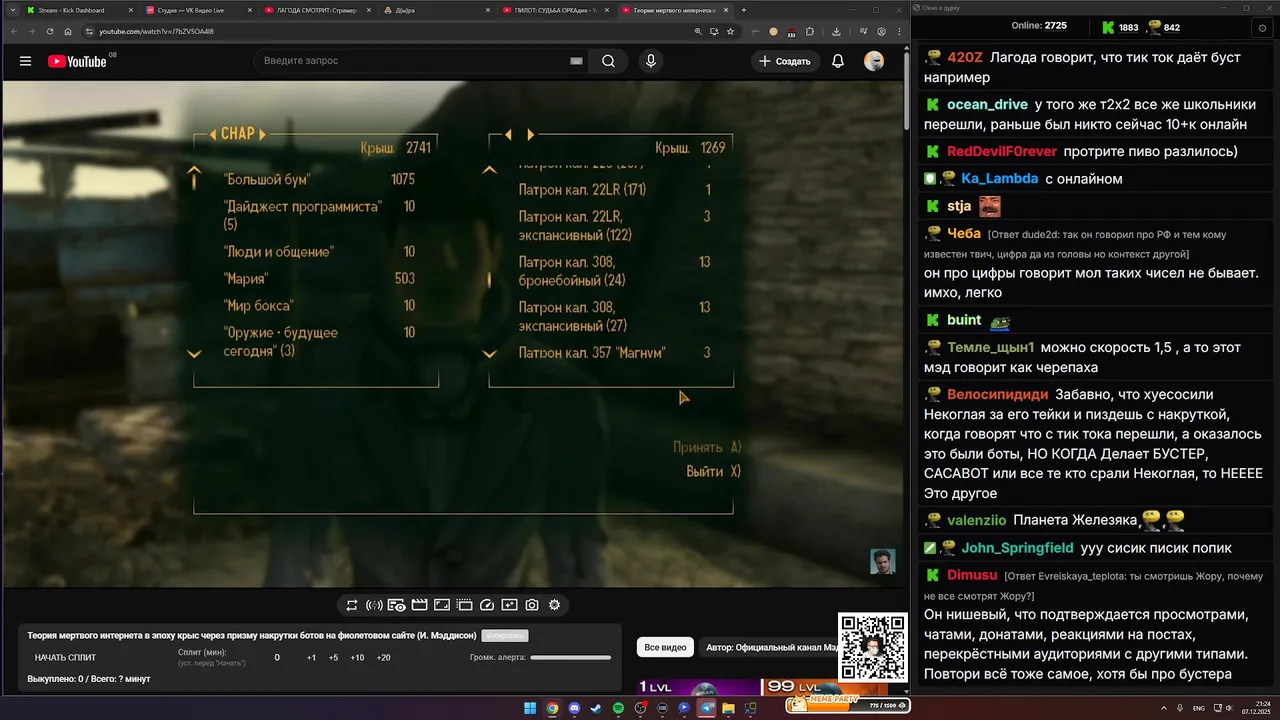Open browser home page icon
This screenshot has height=720, width=1280.
coord(68,31)
